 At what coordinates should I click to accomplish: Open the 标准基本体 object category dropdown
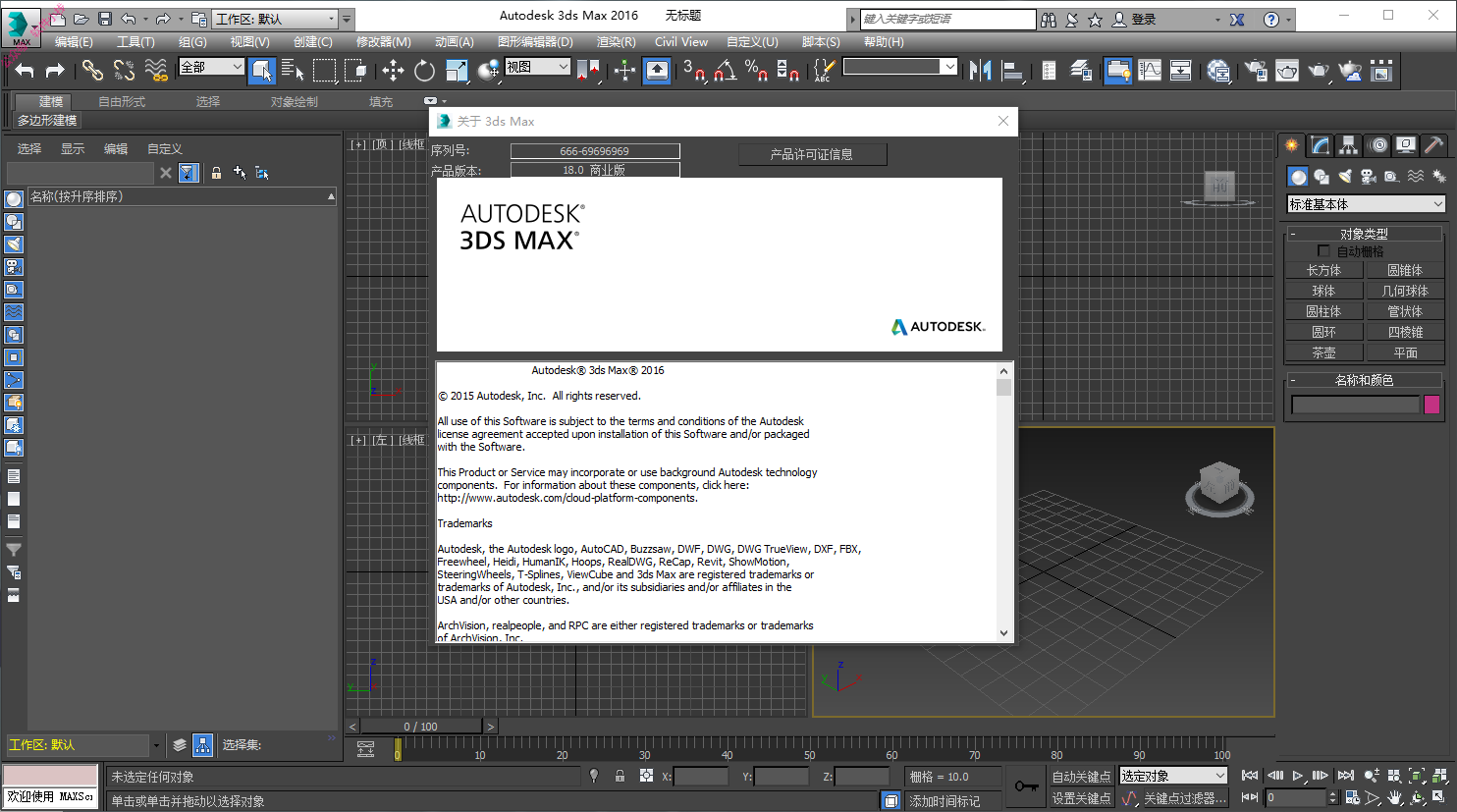coord(1366,204)
